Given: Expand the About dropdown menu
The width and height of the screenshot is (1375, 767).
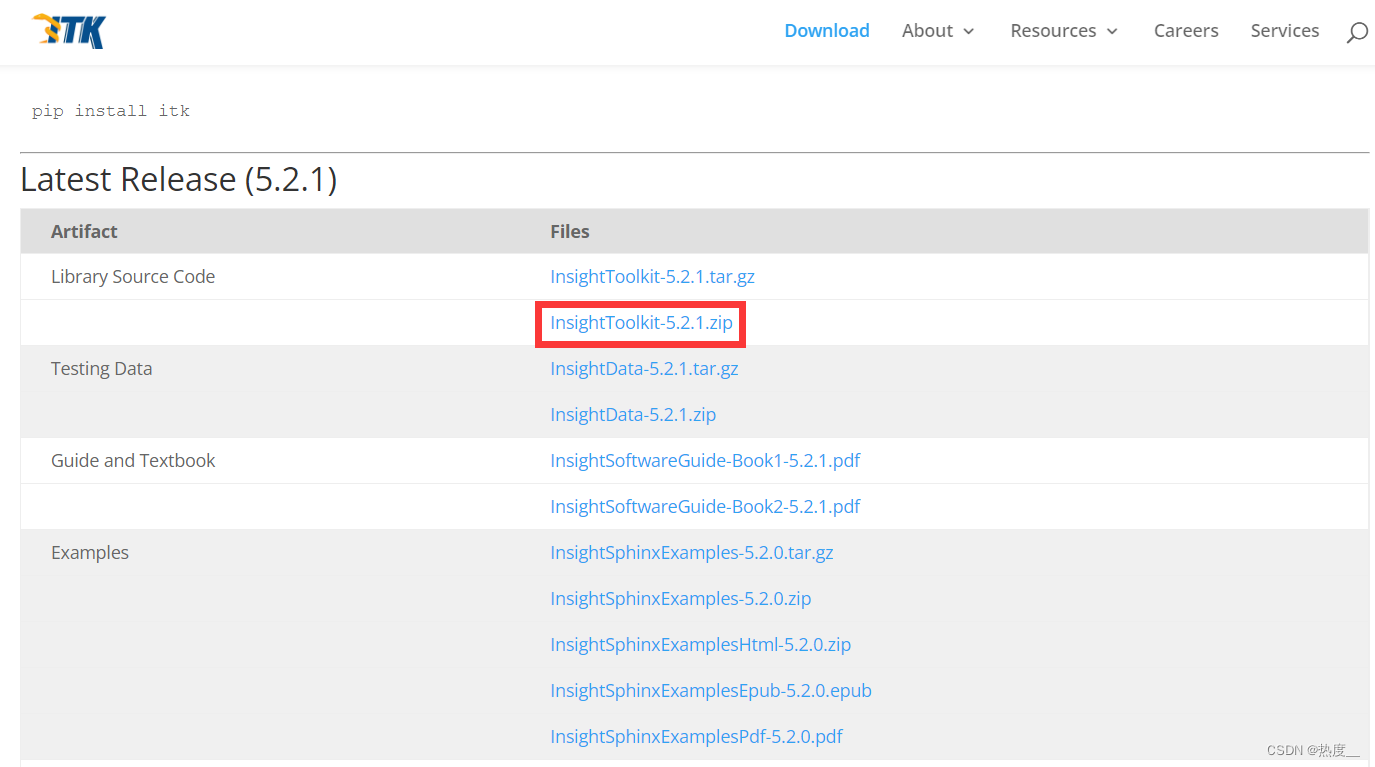Looking at the screenshot, I should (x=928, y=31).
